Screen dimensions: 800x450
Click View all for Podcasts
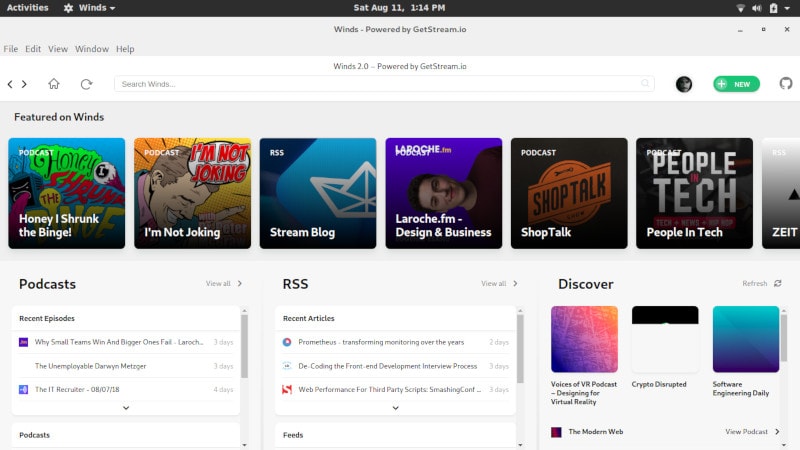pos(218,283)
